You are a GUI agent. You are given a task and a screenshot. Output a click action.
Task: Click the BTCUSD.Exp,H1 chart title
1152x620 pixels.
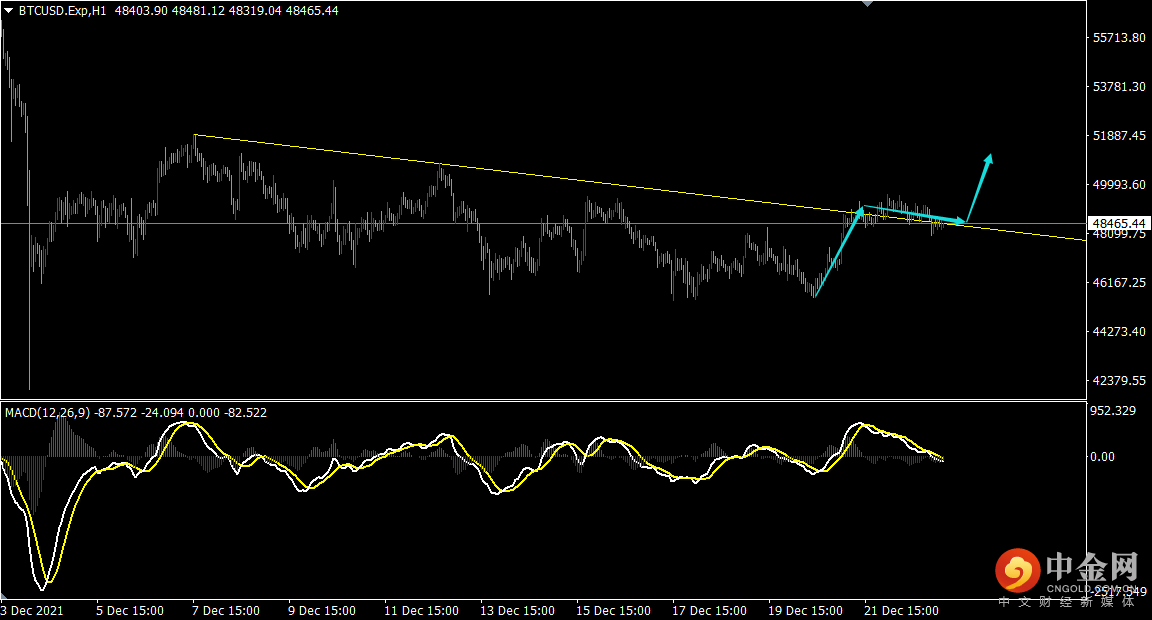(62, 11)
